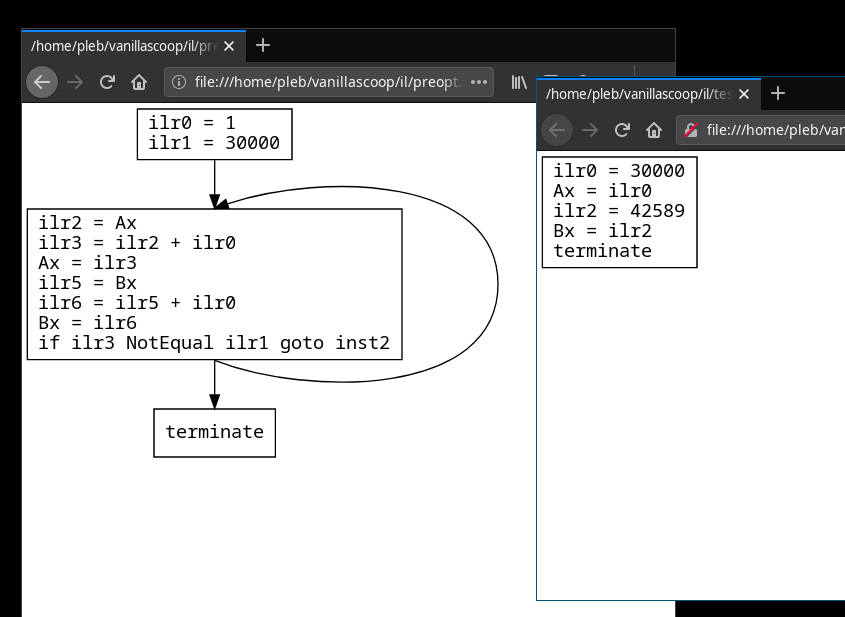Click 'Ax = ilr0' in the front window
This screenshot has height=617, width=845.
click(602, 191)
